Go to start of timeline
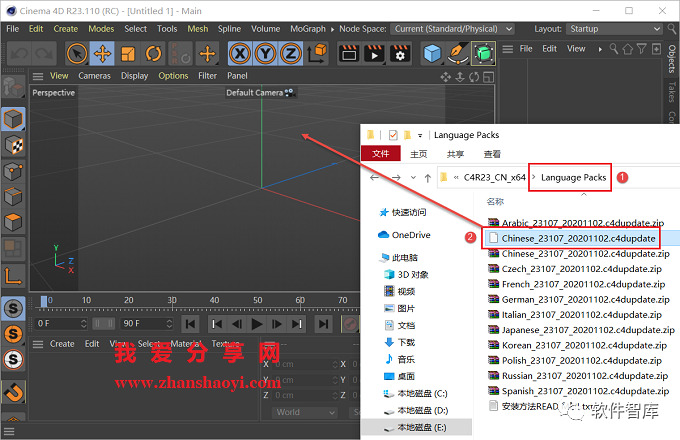680x440 pixels. (190, 324)
